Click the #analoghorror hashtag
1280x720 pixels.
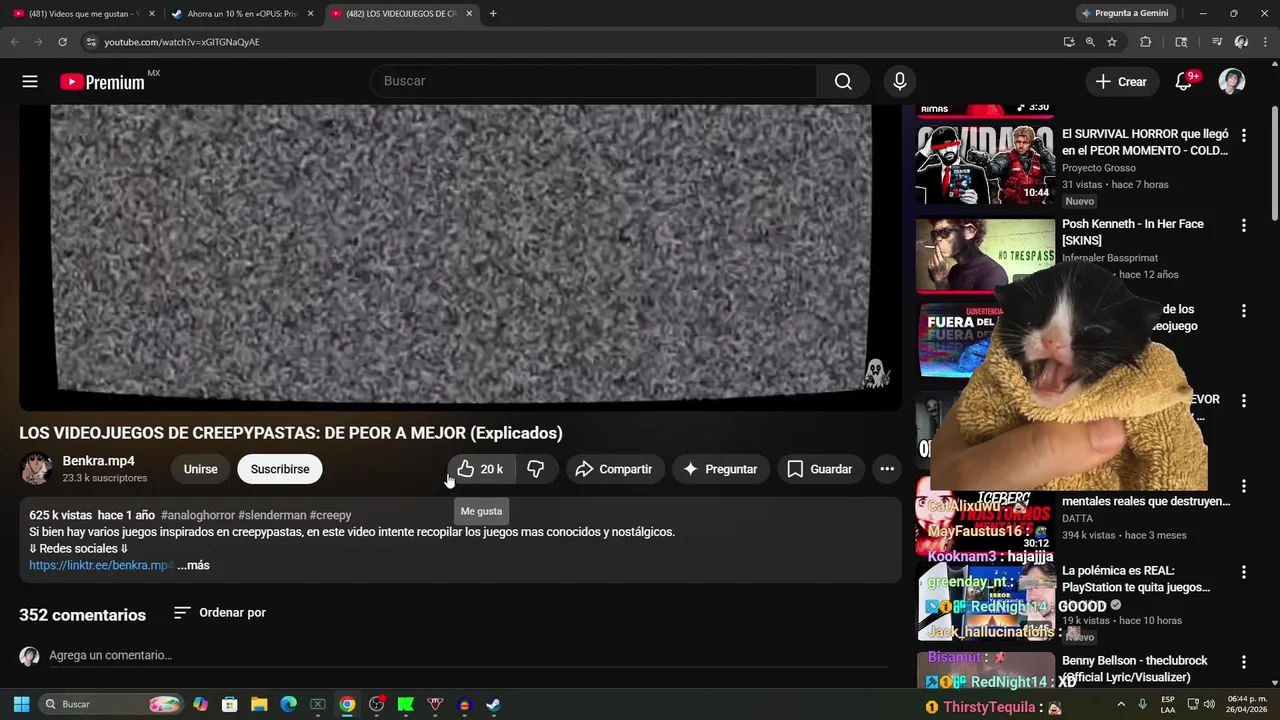click(x=197, y=515)
